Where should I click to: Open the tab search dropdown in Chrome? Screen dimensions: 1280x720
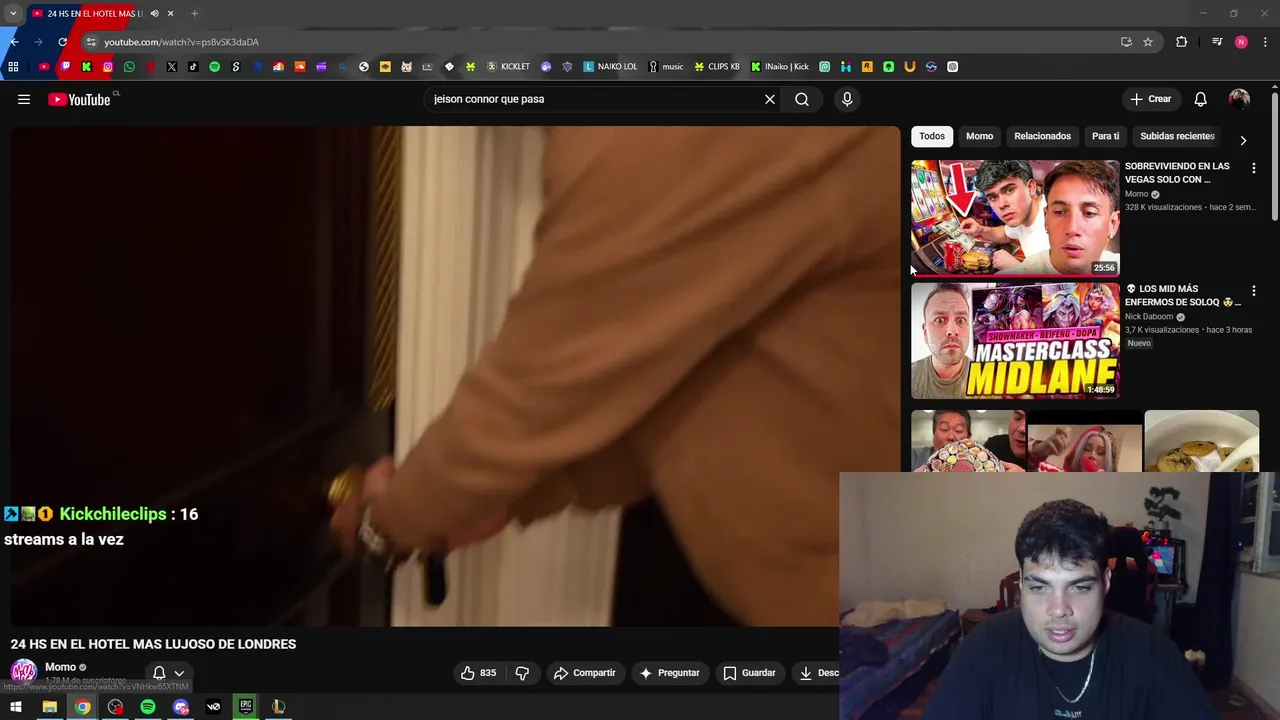(13, 13)
